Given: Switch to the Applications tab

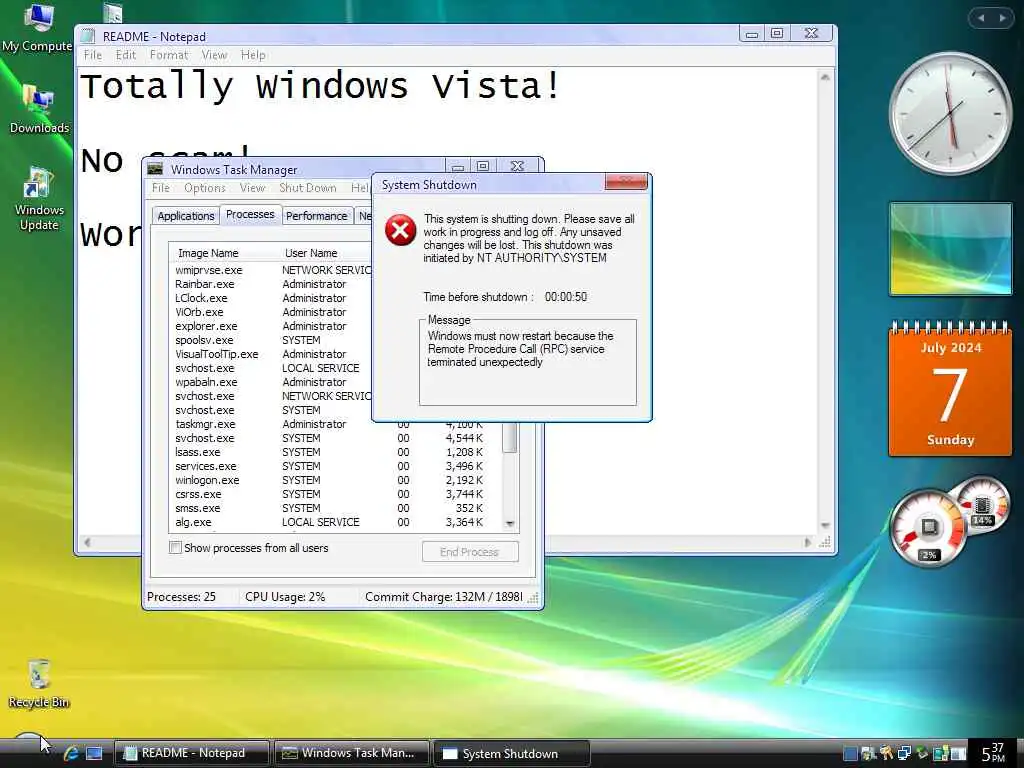Looking at the screenshot, I should (185, 216).
